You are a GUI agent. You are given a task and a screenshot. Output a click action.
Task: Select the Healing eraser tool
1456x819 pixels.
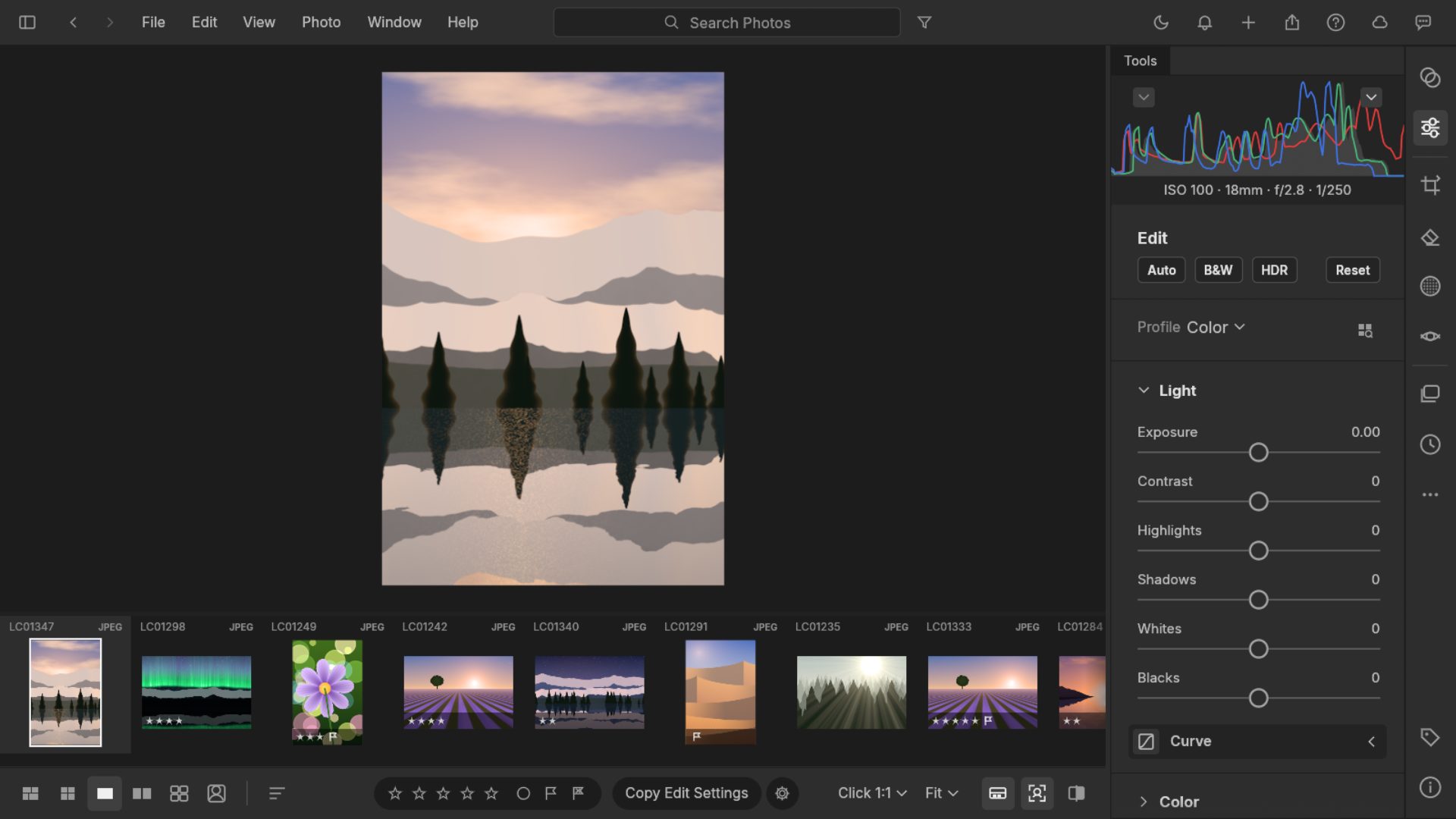pyautogui.click(x=1430, y=237)
